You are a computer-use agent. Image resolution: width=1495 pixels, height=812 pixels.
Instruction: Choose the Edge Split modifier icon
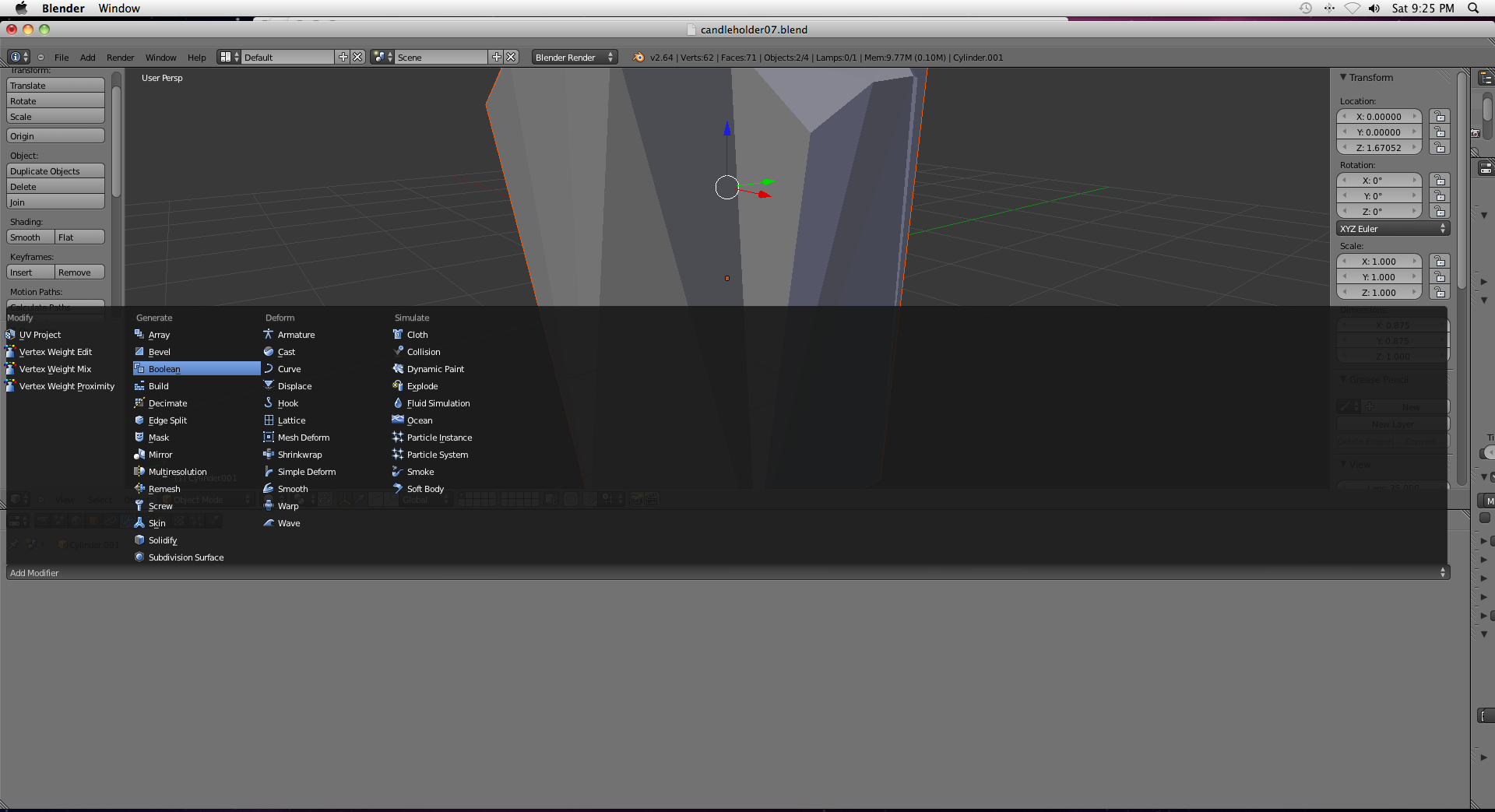(x=139, y=420)
